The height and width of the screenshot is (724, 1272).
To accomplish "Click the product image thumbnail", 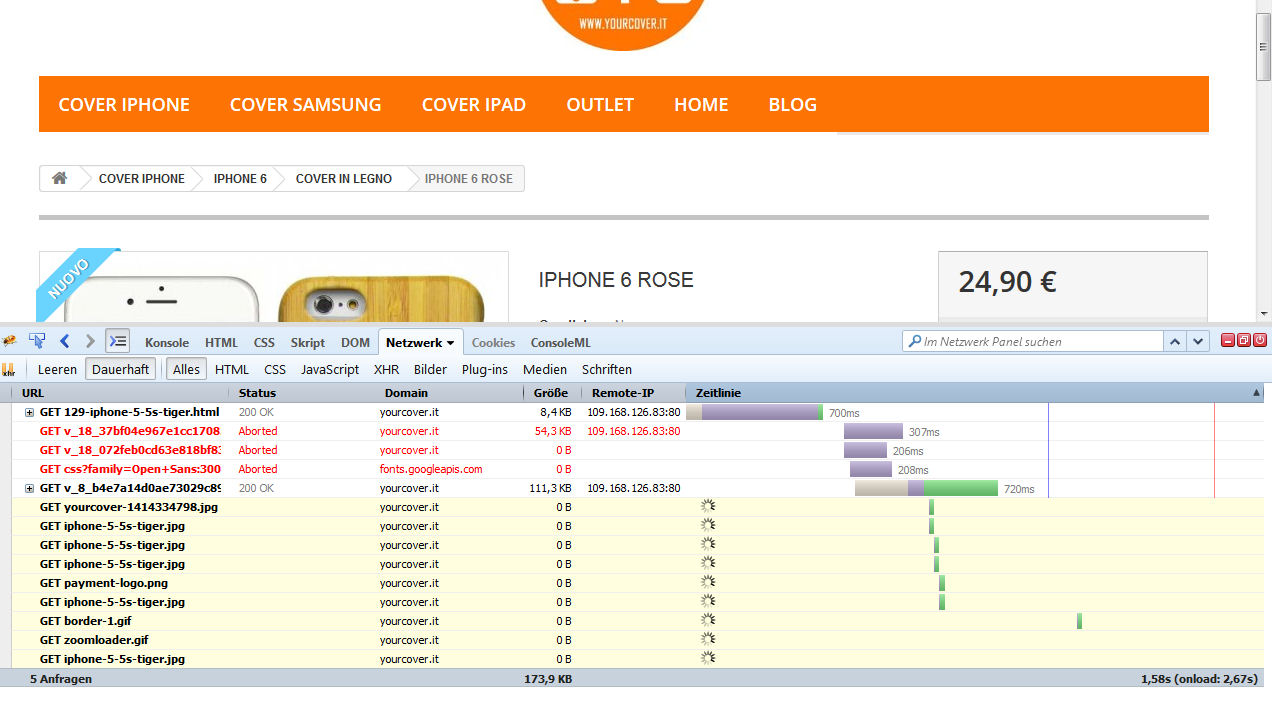I will (x=274, y=287).
